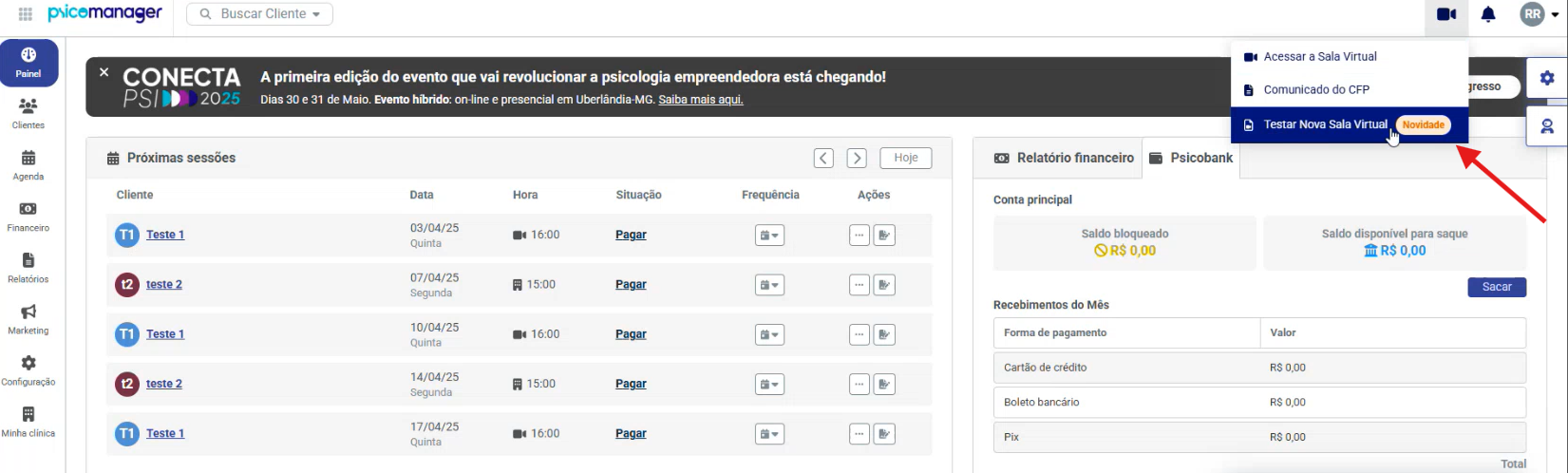Open the RR user account dropdown

pyautogui.click(x=1540, y=14)
